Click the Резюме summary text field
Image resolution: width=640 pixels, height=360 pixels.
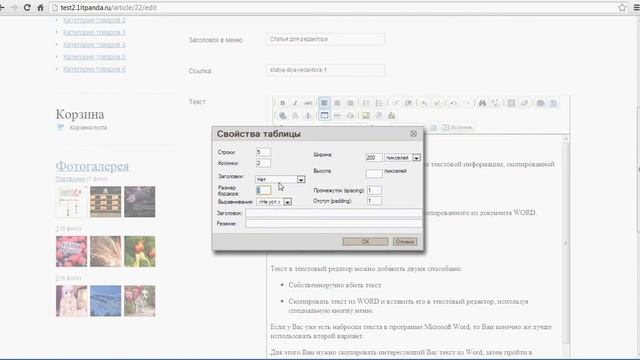click(333, 224)
